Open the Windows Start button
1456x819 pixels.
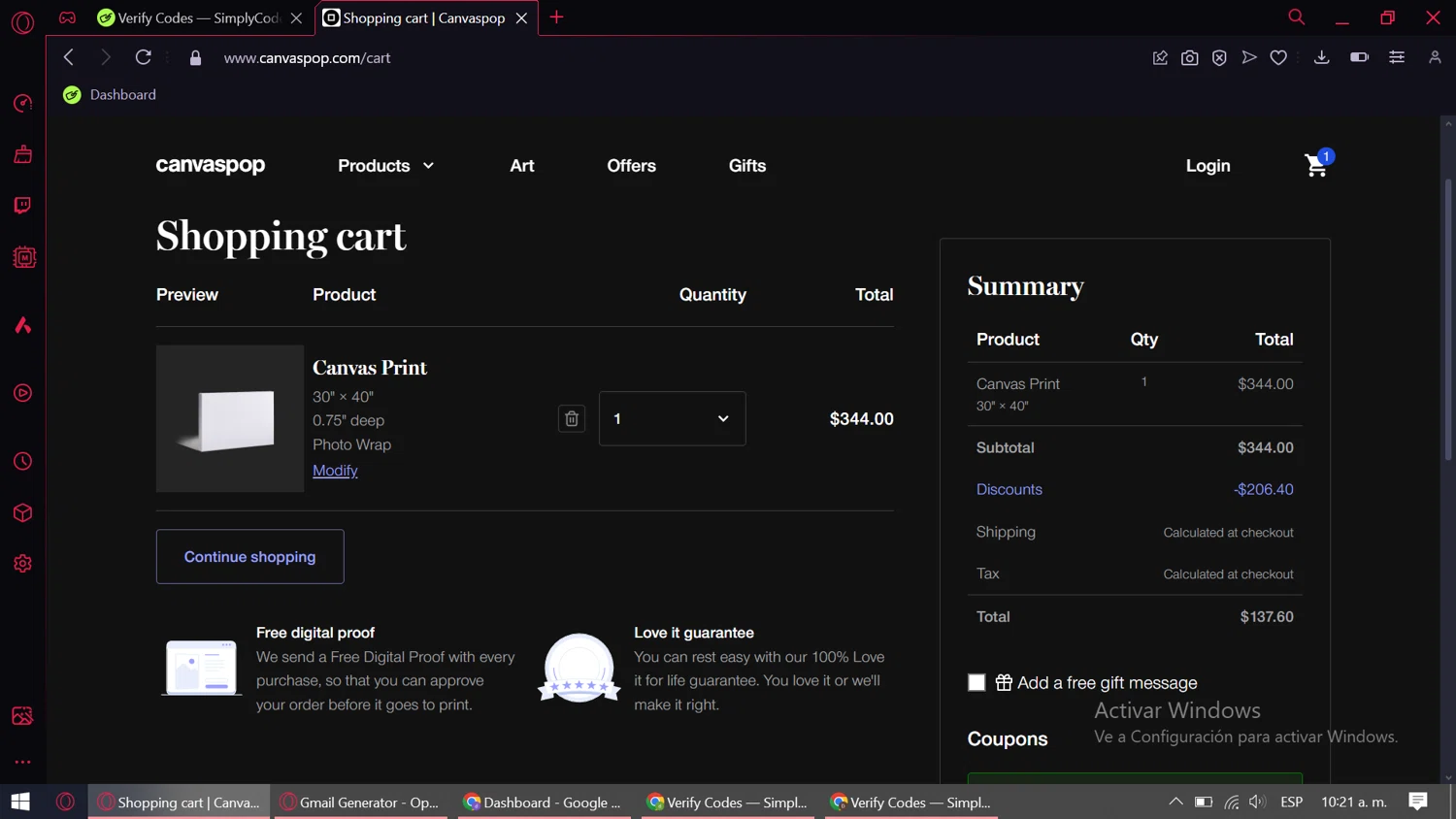pos(20,802)
